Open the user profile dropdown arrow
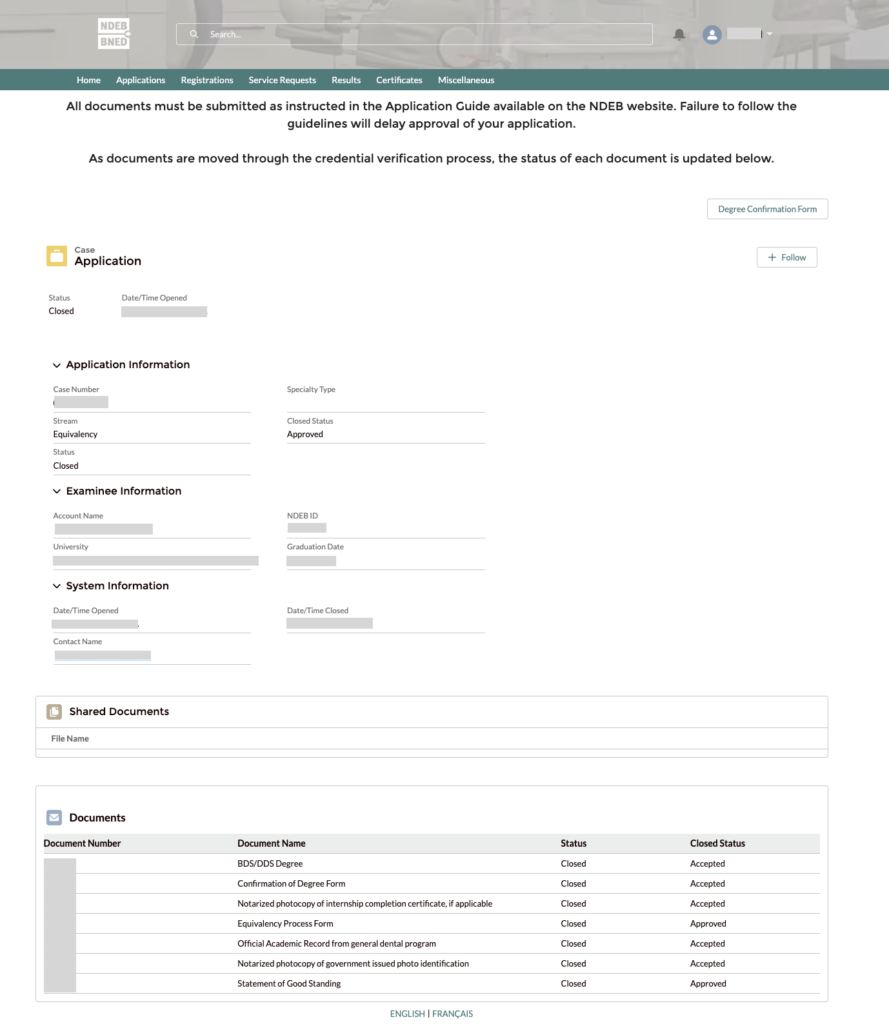This screenshot has height=1024, width=889. (769, 34)
